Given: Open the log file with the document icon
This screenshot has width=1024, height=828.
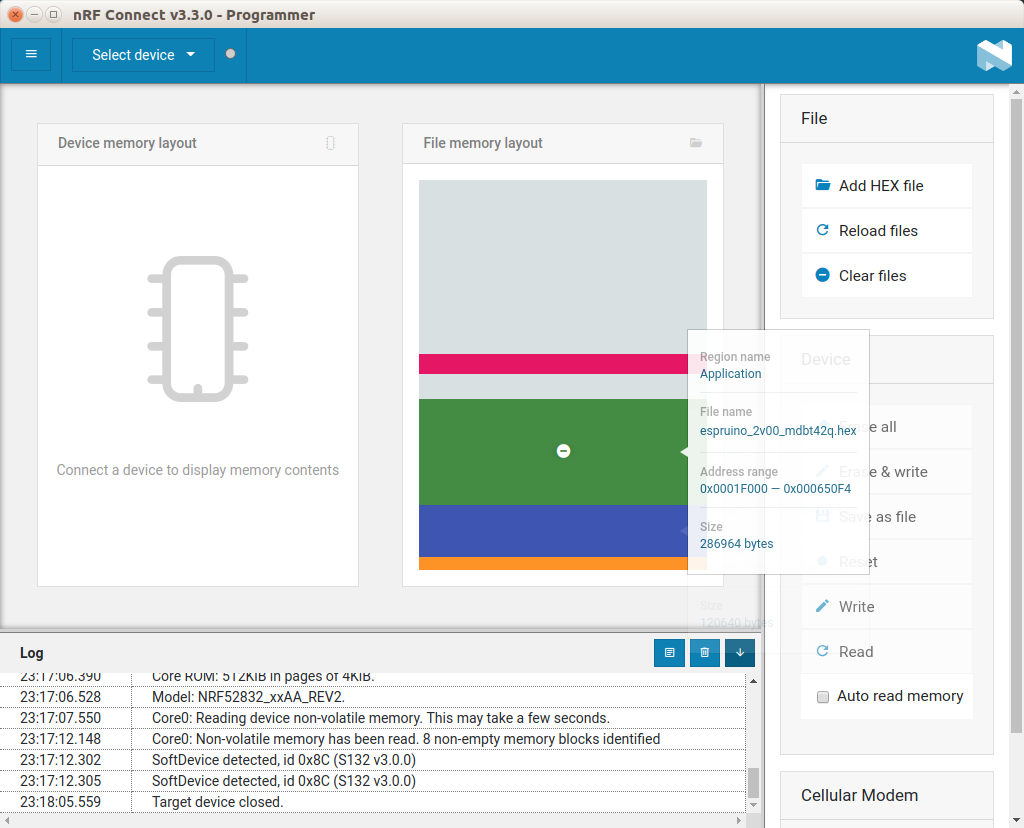Looking at the screenshot, I should point(669,652).
